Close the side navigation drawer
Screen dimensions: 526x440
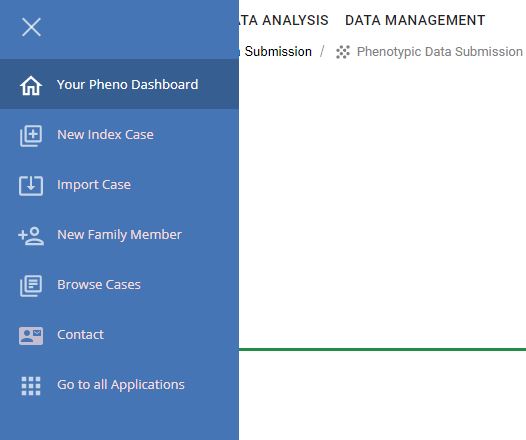pos(31,27)
